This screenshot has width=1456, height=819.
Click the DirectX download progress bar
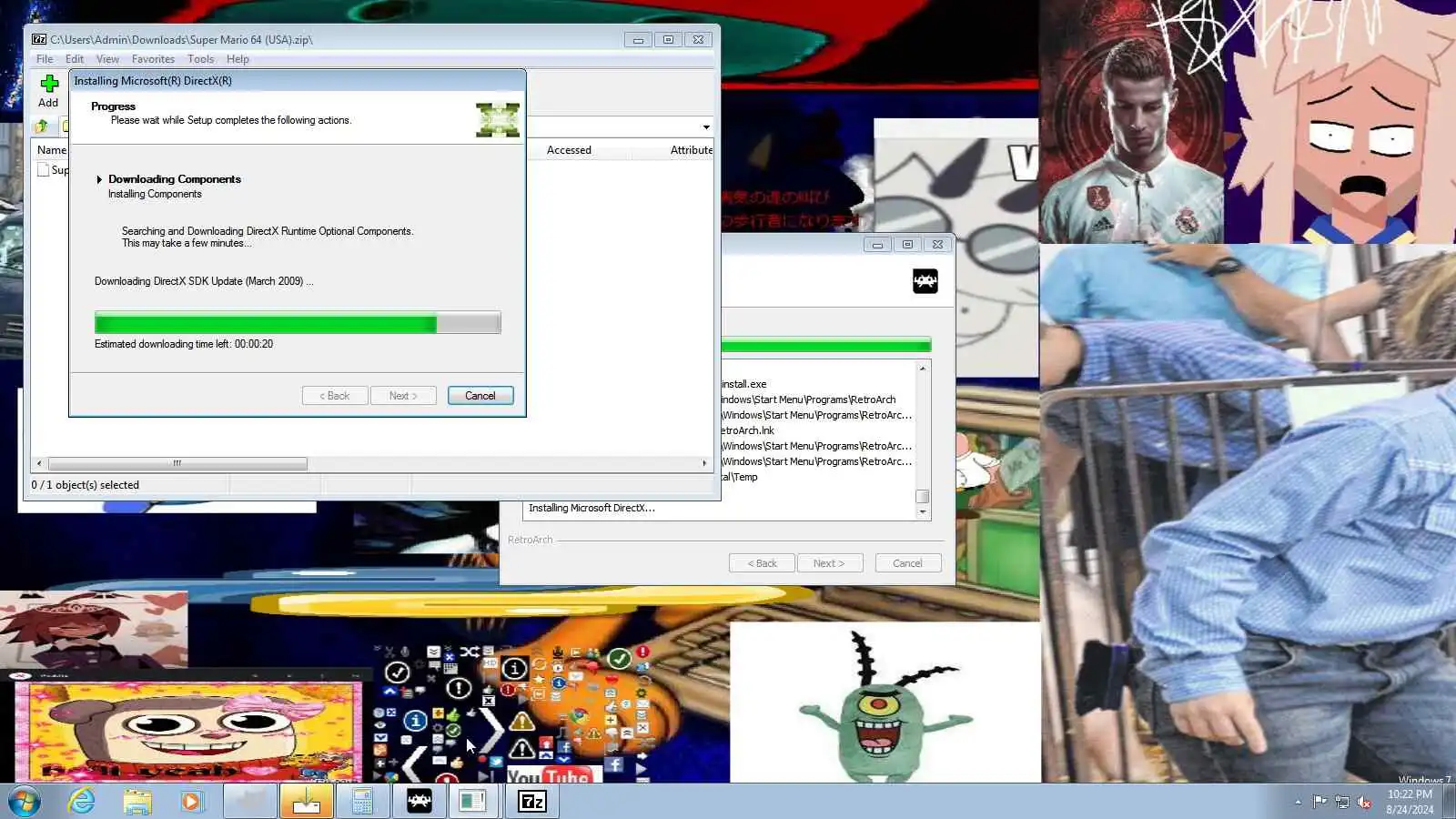tap(298, 323)
